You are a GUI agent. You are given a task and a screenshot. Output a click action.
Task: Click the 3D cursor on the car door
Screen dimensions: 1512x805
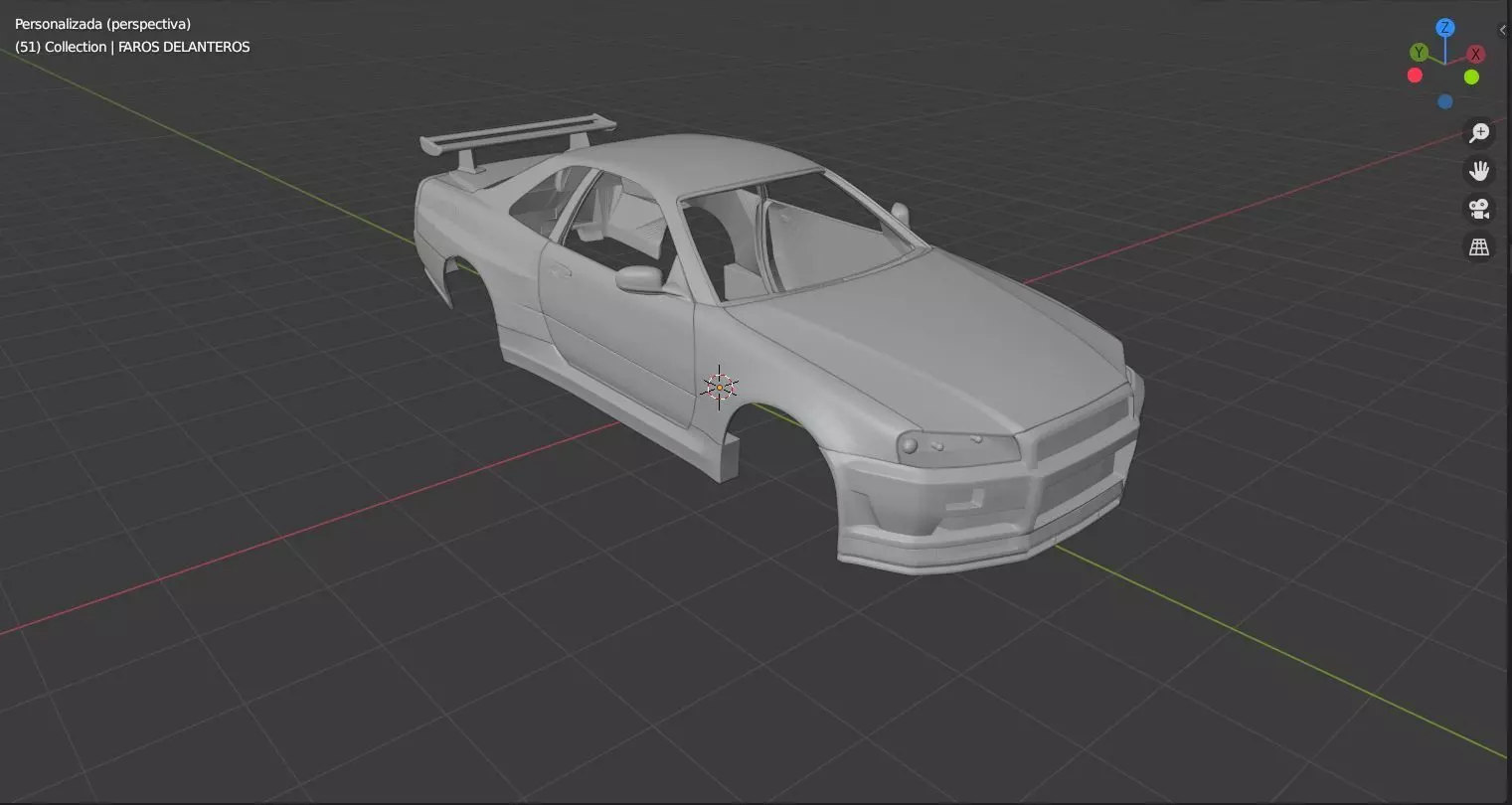719,387
